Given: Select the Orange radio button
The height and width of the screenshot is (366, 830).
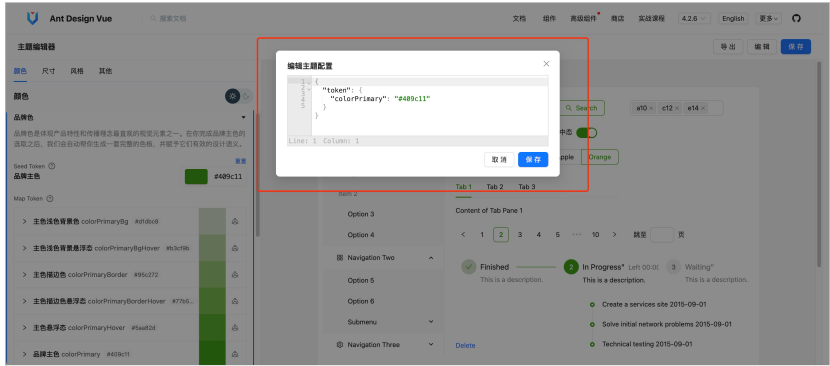Looking at the screenshot, I should (x=600, y=157).
